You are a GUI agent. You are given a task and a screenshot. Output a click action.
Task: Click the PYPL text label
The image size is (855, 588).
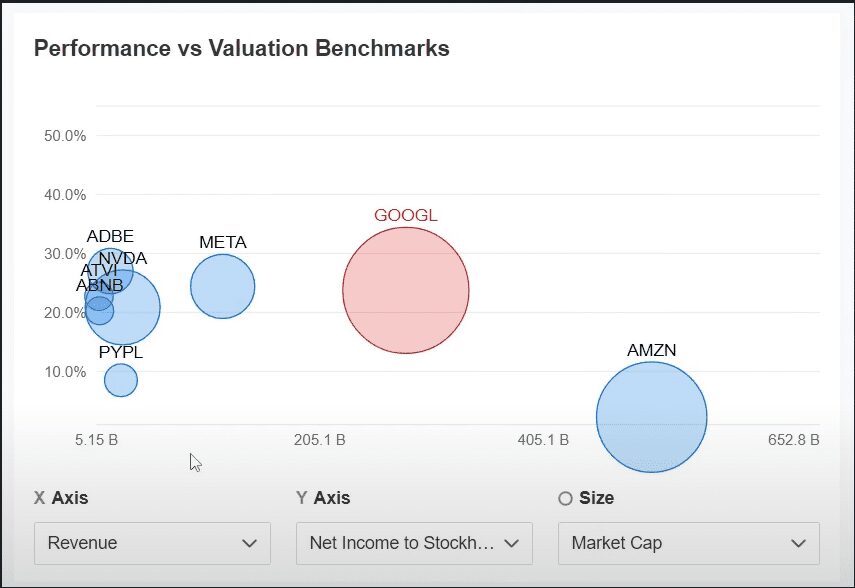click(120, 352)
